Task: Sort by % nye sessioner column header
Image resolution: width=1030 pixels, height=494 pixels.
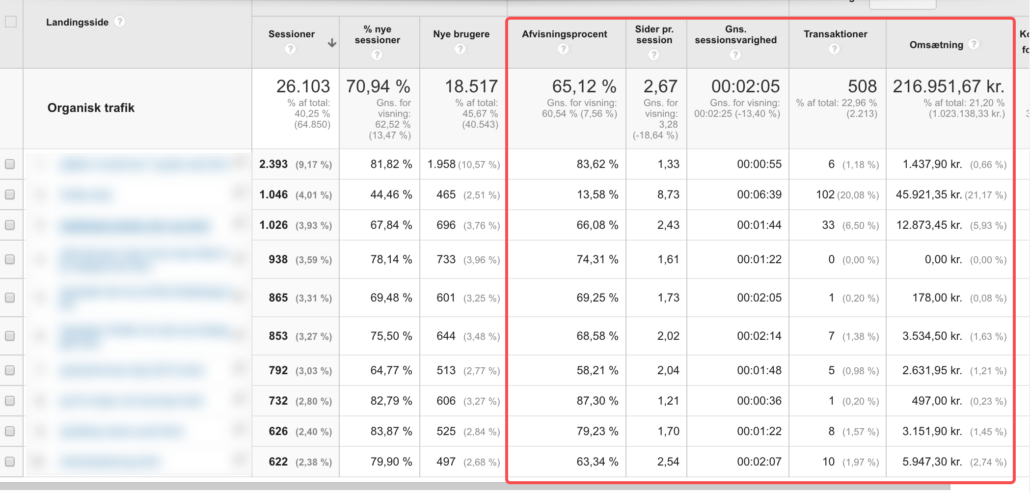Action: point(377,34)
